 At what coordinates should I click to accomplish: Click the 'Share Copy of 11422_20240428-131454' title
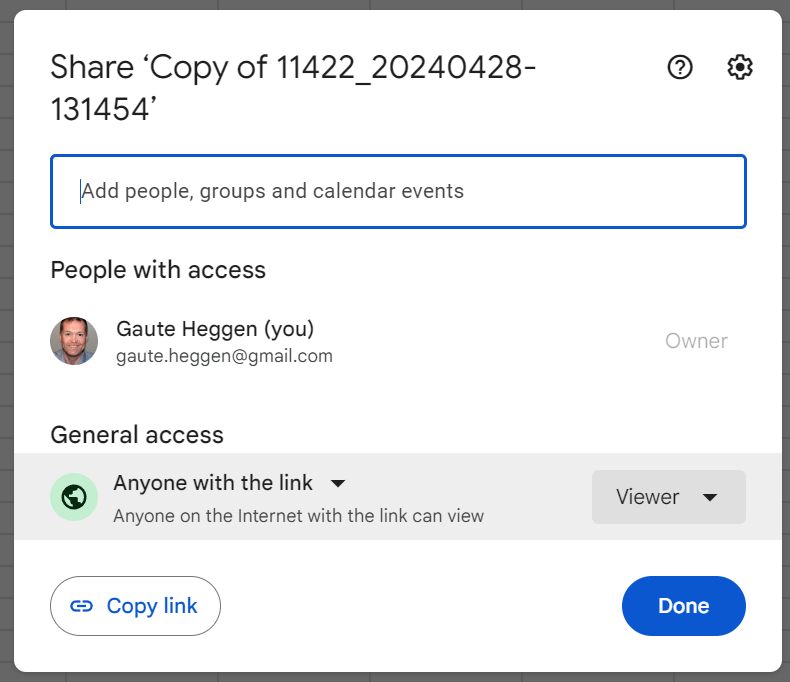pyautogui.click(x=293, y=88)
